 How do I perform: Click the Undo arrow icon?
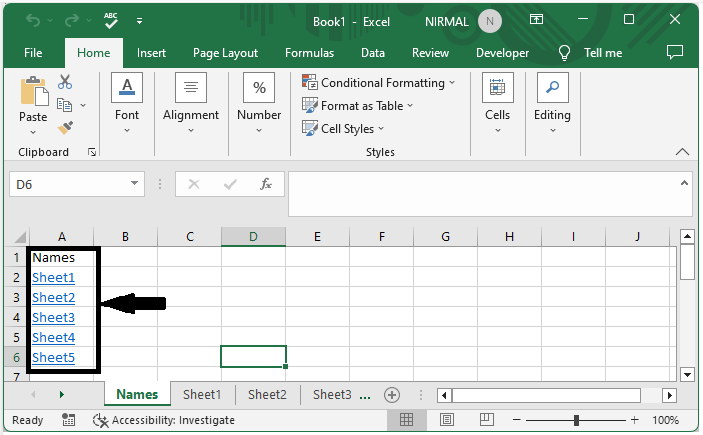point(33,21)
